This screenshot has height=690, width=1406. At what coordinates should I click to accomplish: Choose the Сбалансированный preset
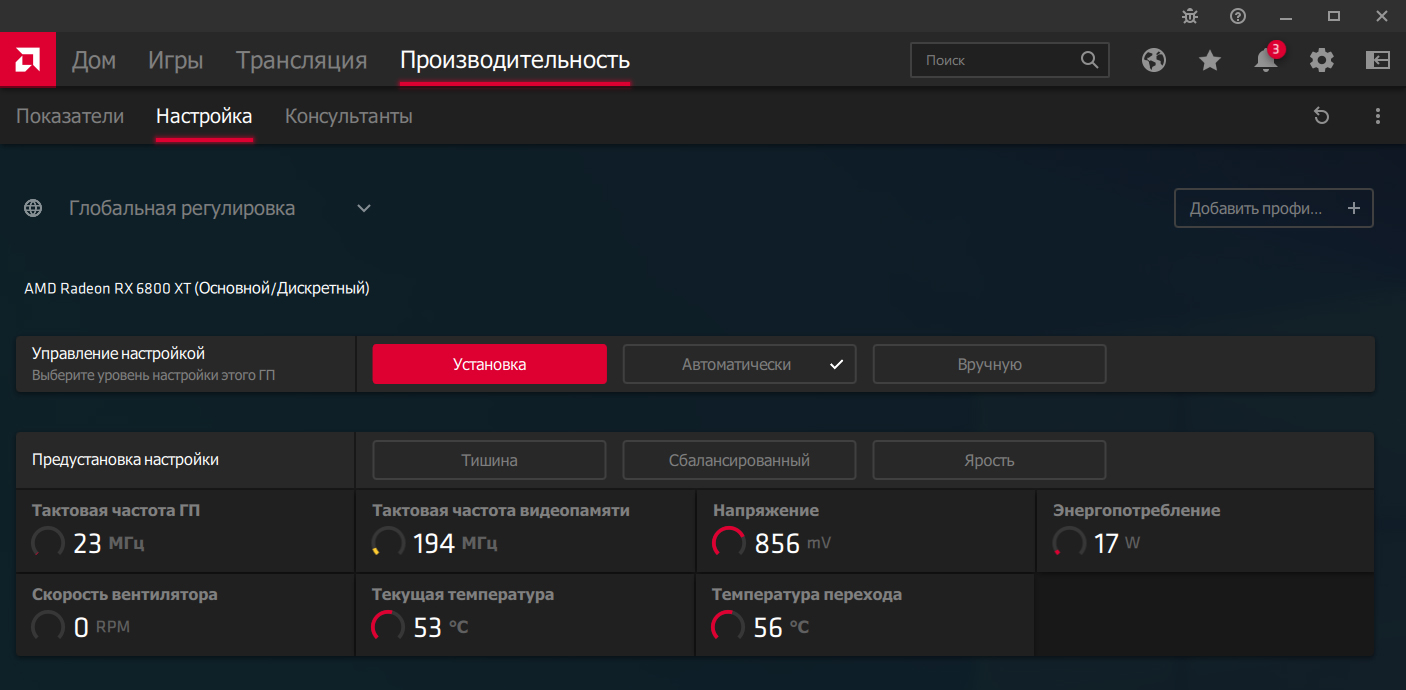[740, 460]
